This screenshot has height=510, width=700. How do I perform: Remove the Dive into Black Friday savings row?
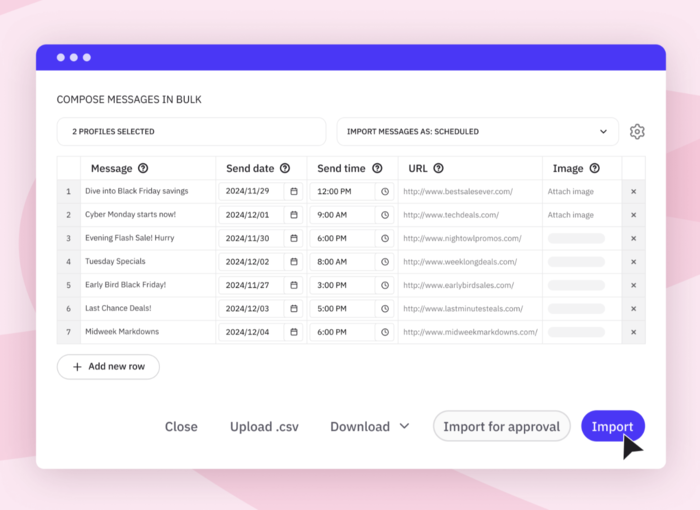pyautogui.click(x=633, y=192)
